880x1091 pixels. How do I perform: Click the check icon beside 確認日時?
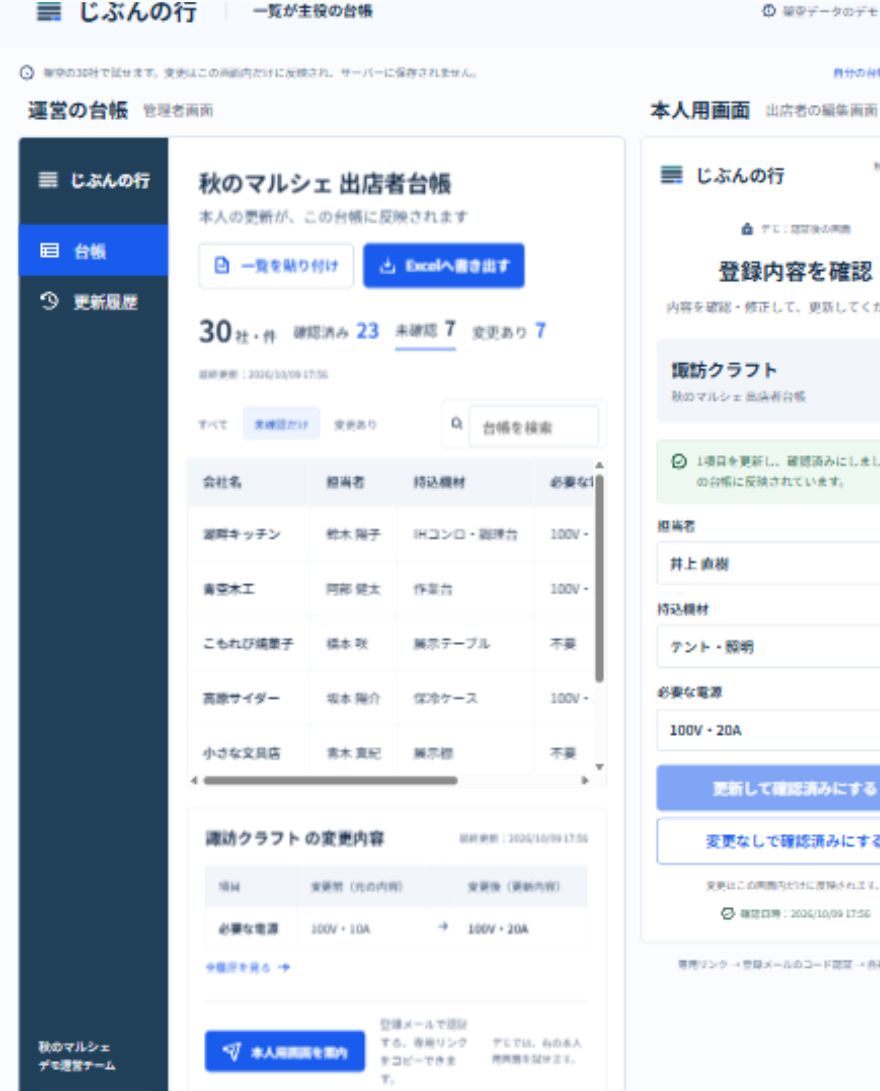(x=728, y=914)
